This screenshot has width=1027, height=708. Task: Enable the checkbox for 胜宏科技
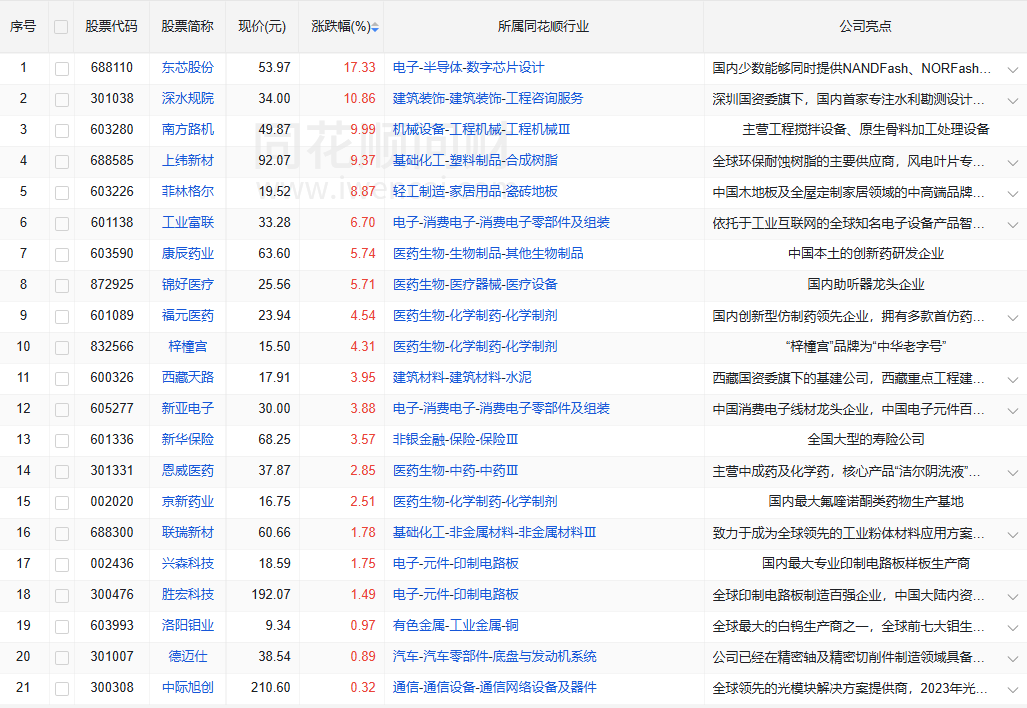pos(62,595)
